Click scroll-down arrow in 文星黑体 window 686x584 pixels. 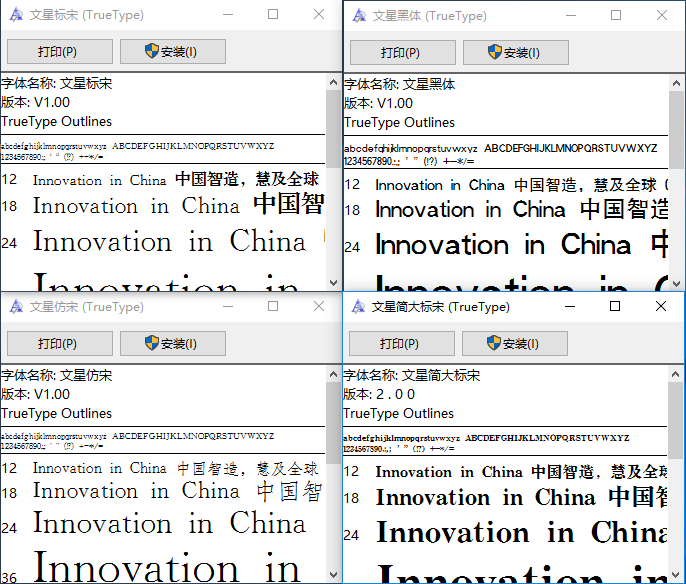point(676,283)
